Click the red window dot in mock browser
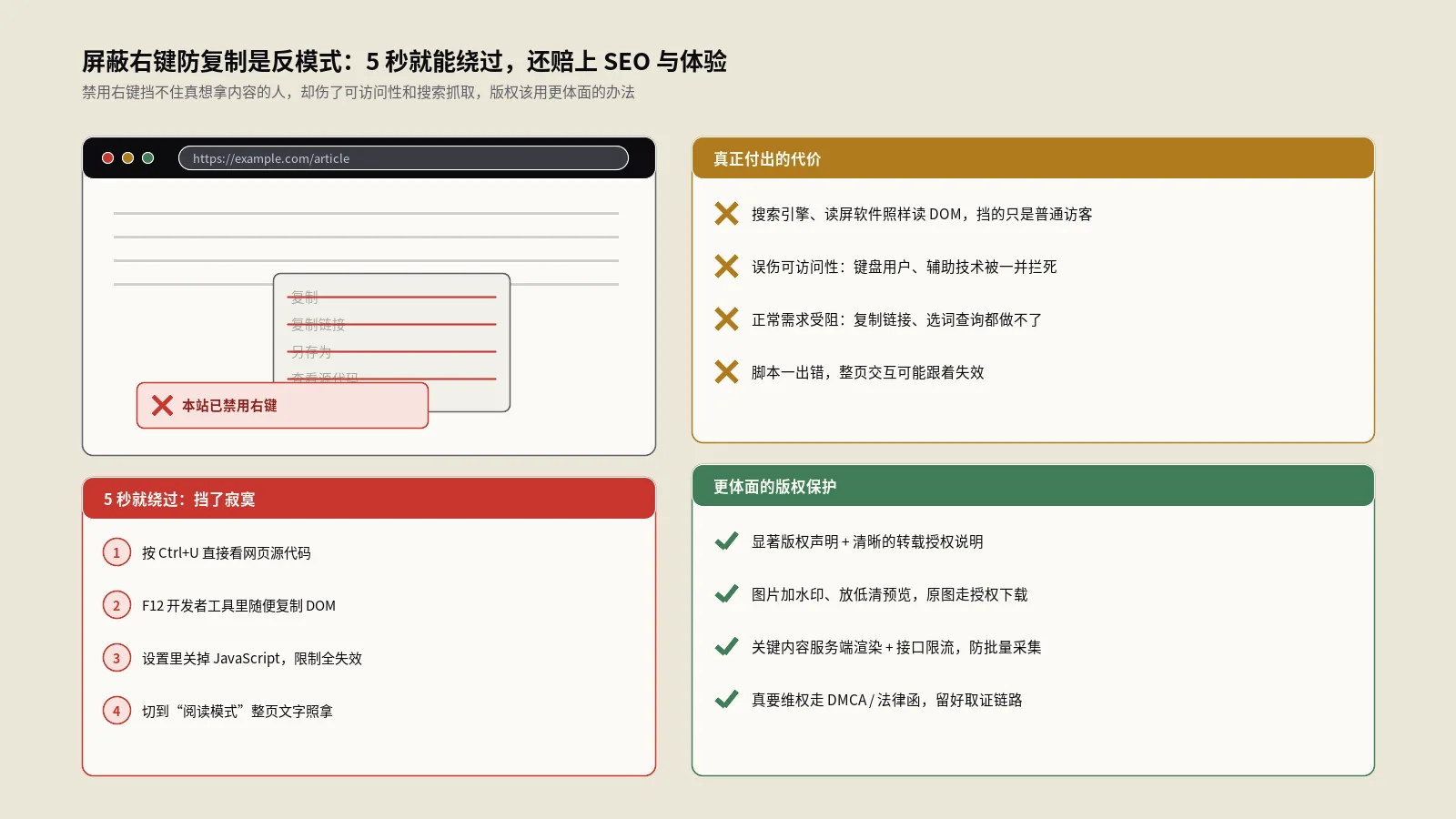The image size is (1456, 819). click(x=107, y=158)
